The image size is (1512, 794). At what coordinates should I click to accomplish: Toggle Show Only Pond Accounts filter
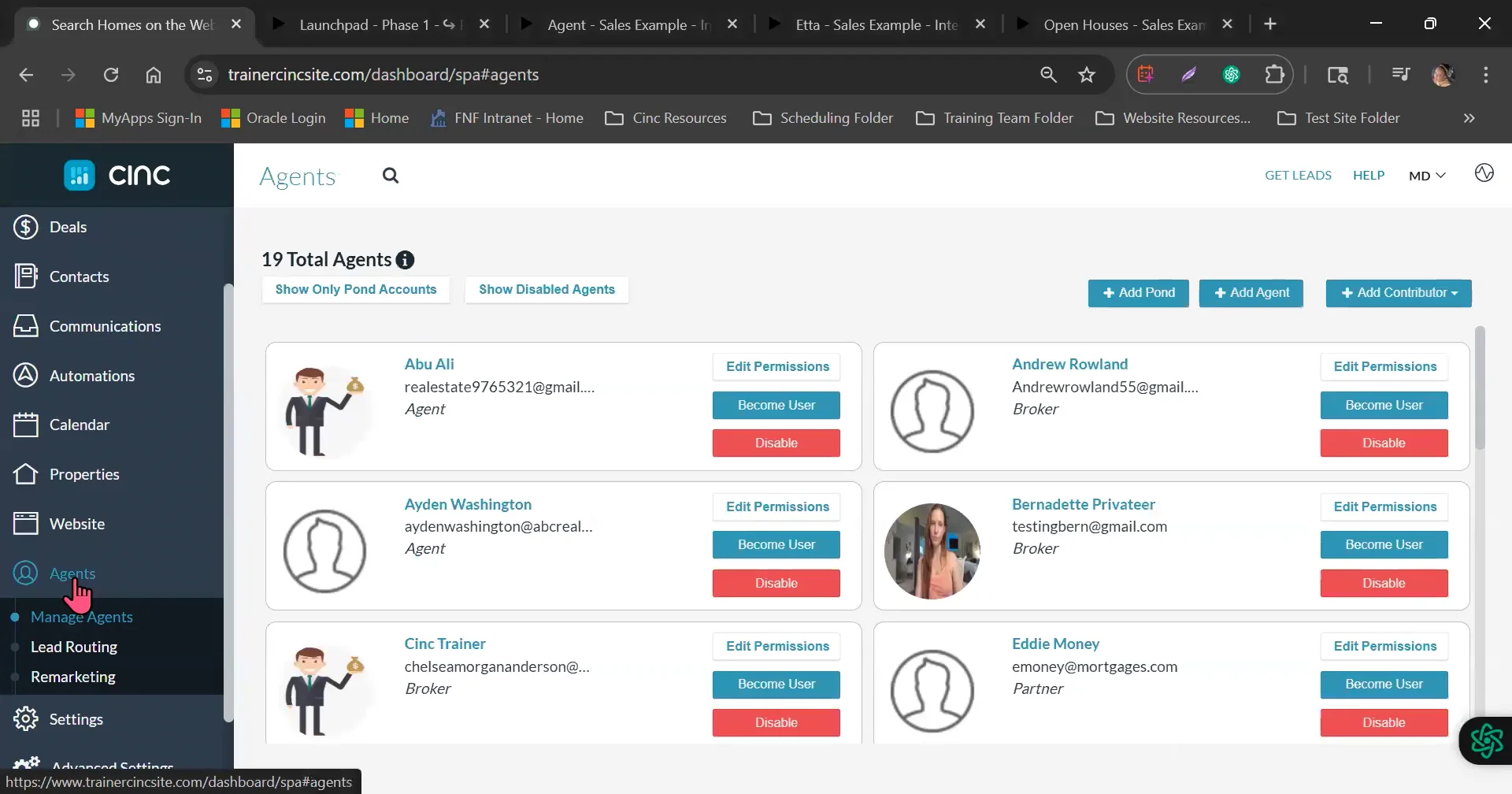[x=355, y=290]
